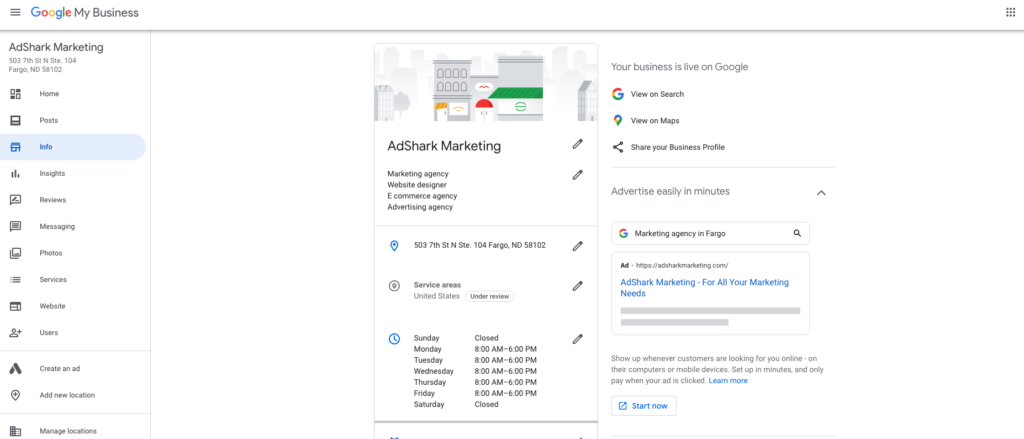The height and width of the screenshot is (439, 1024).
Task: Click the Info storefront icon
Action: pyautogui.click(x=16, y=147)
